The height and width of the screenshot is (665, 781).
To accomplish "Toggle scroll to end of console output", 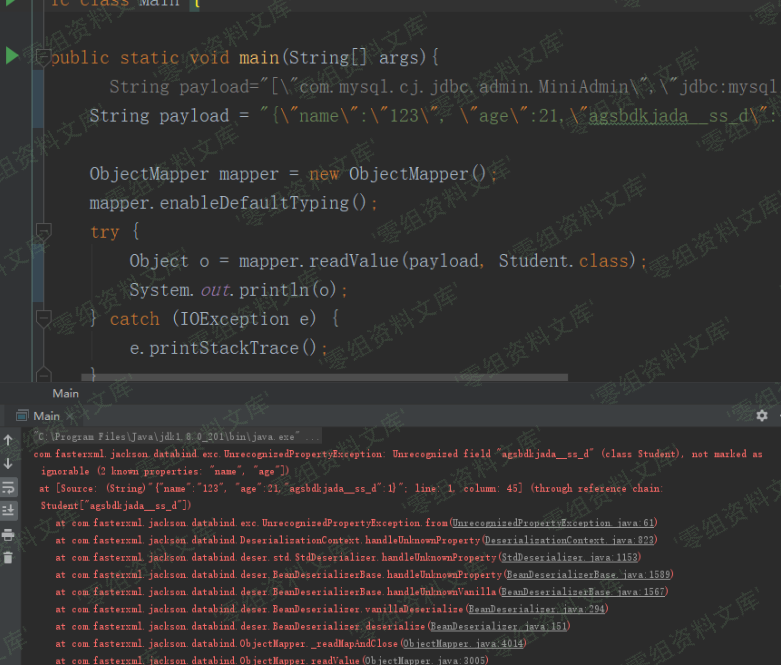I will pyautogui.click(x=9, y=511).
